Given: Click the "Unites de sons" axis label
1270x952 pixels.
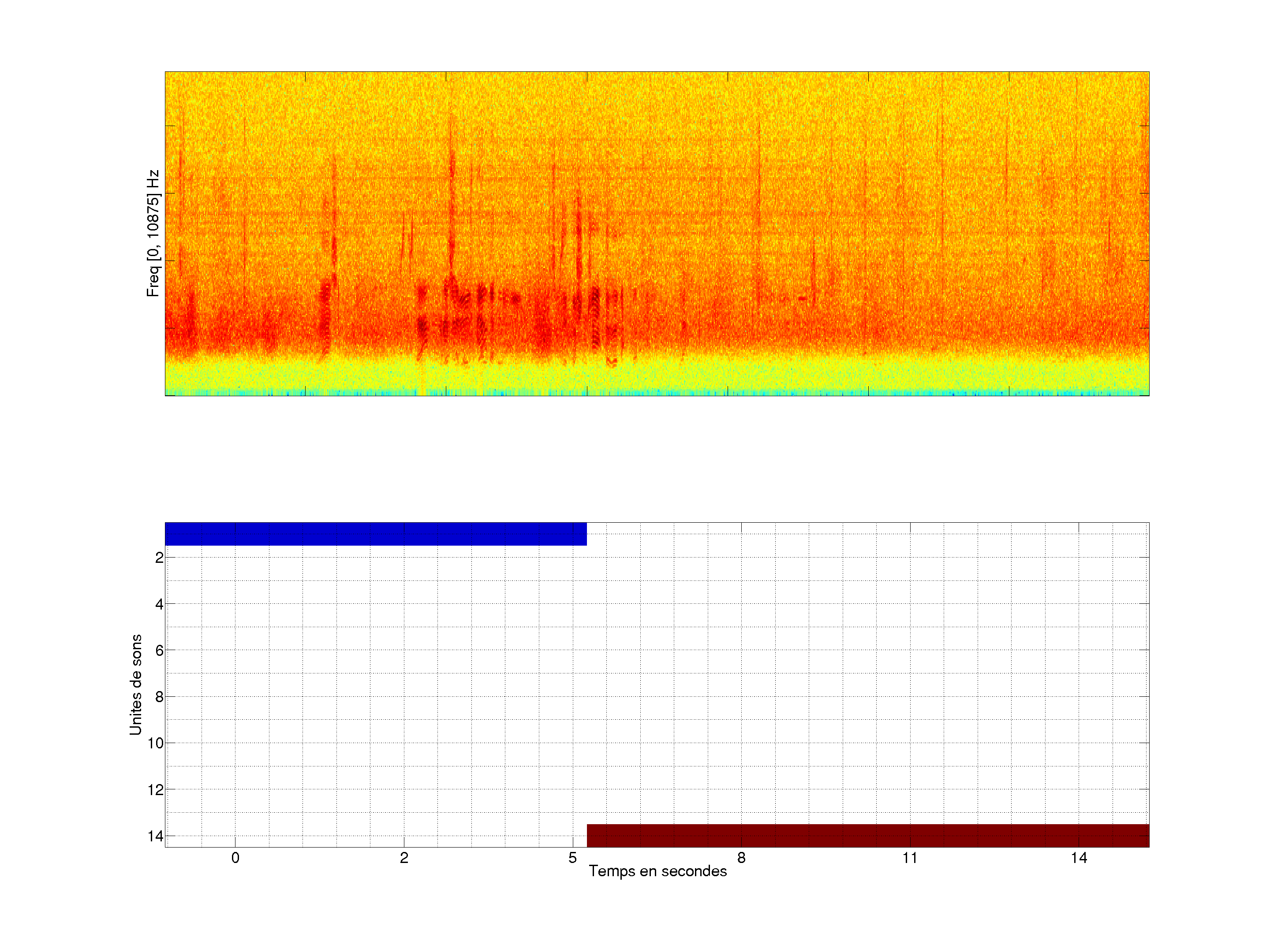Looking at the screenshot, I should coord(135,684).
